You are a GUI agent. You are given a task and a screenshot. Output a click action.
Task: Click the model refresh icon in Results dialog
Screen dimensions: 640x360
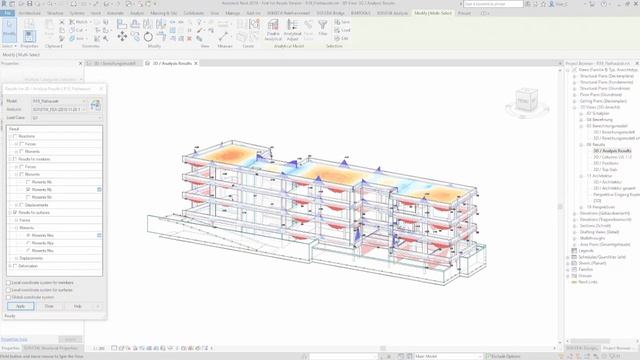tap(96, 105)
